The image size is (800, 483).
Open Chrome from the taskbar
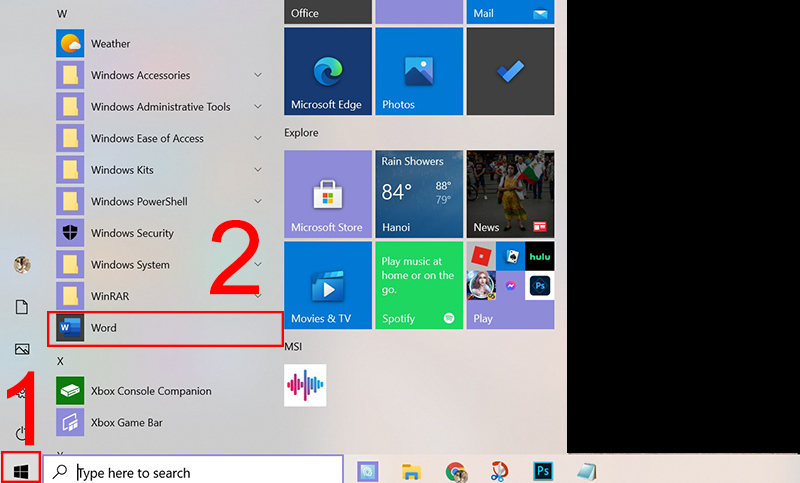pos(456,471)
